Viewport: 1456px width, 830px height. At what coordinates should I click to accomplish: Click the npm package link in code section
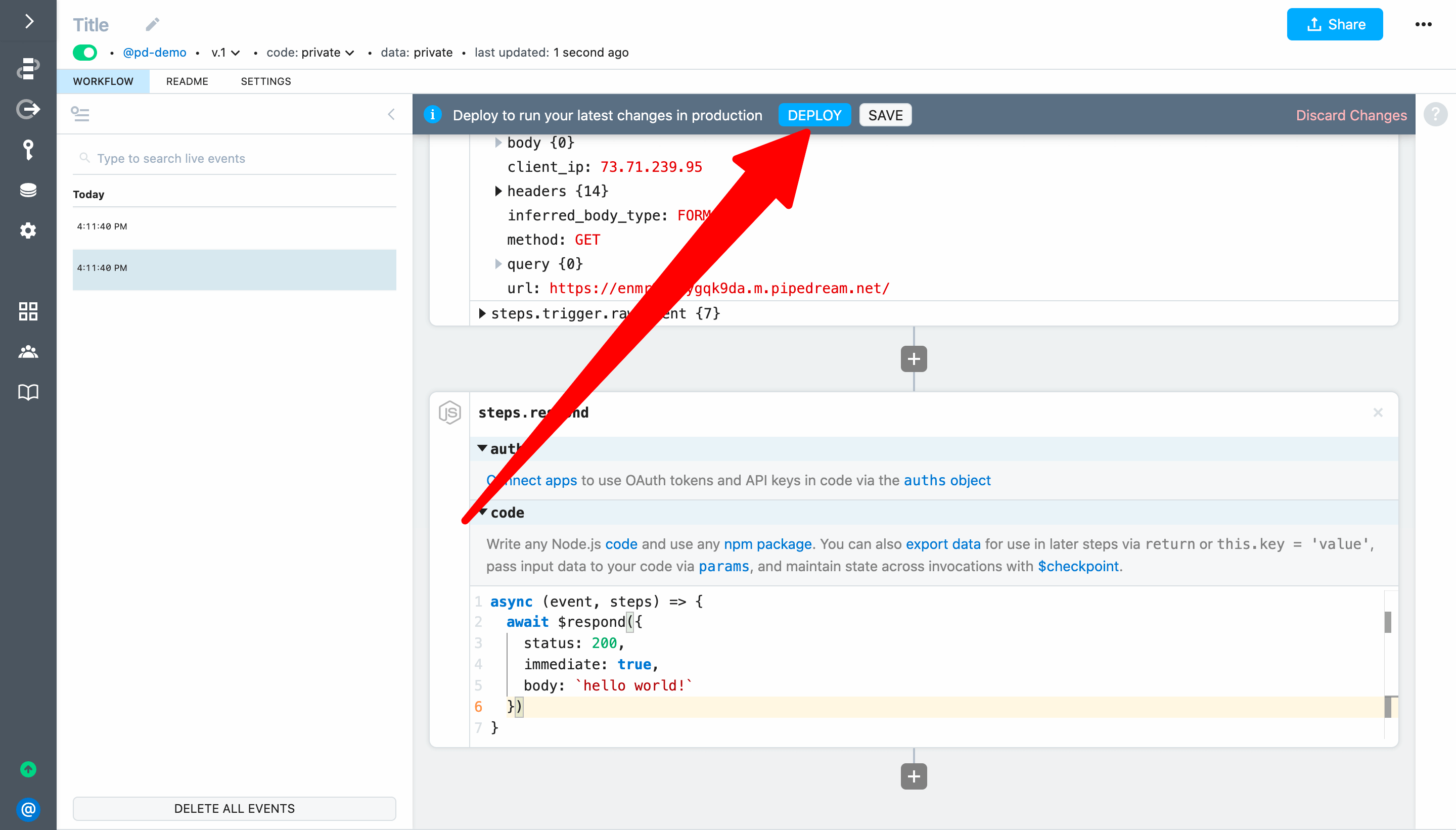[768, 544]
